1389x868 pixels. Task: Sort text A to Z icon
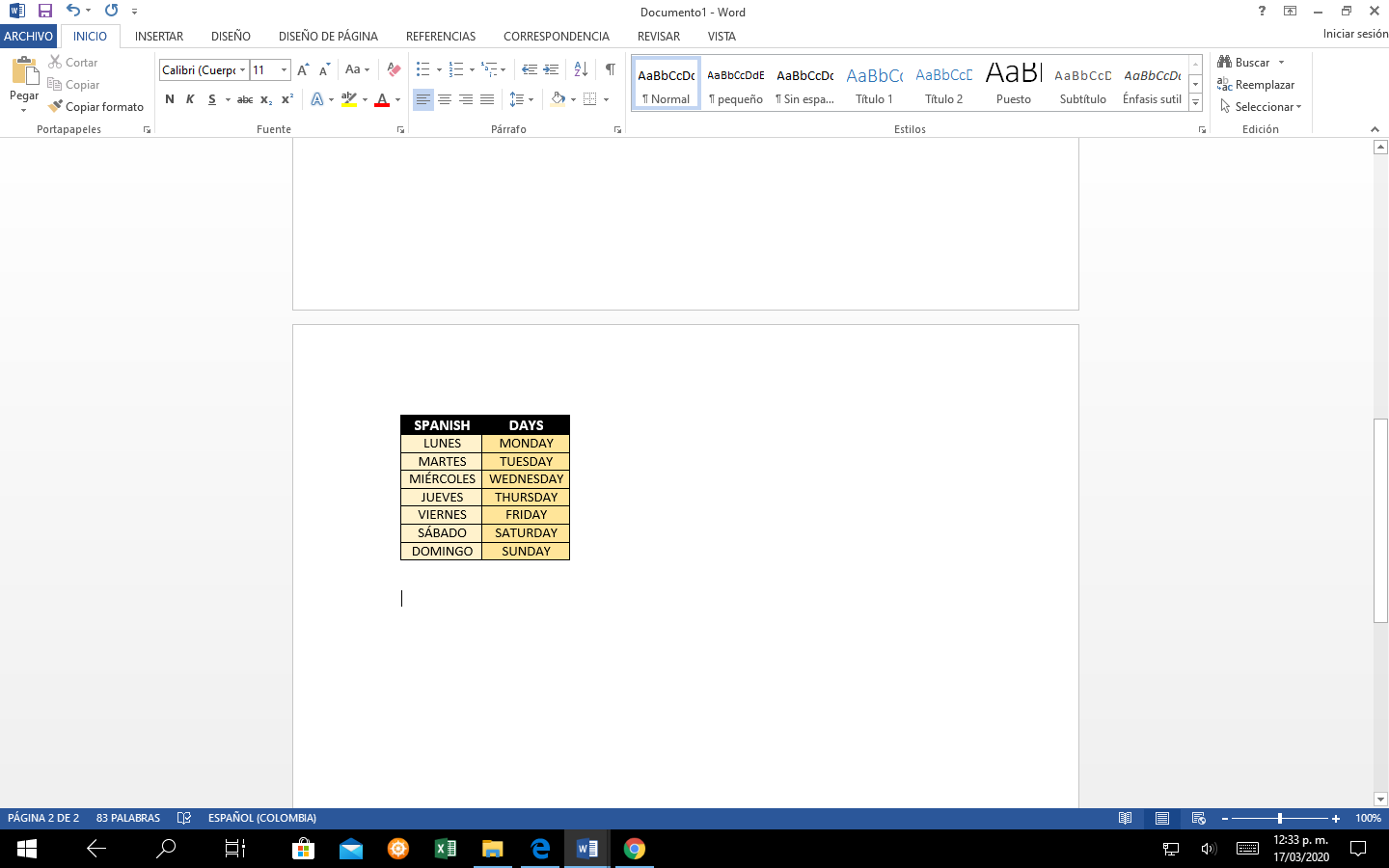[581, 69]
